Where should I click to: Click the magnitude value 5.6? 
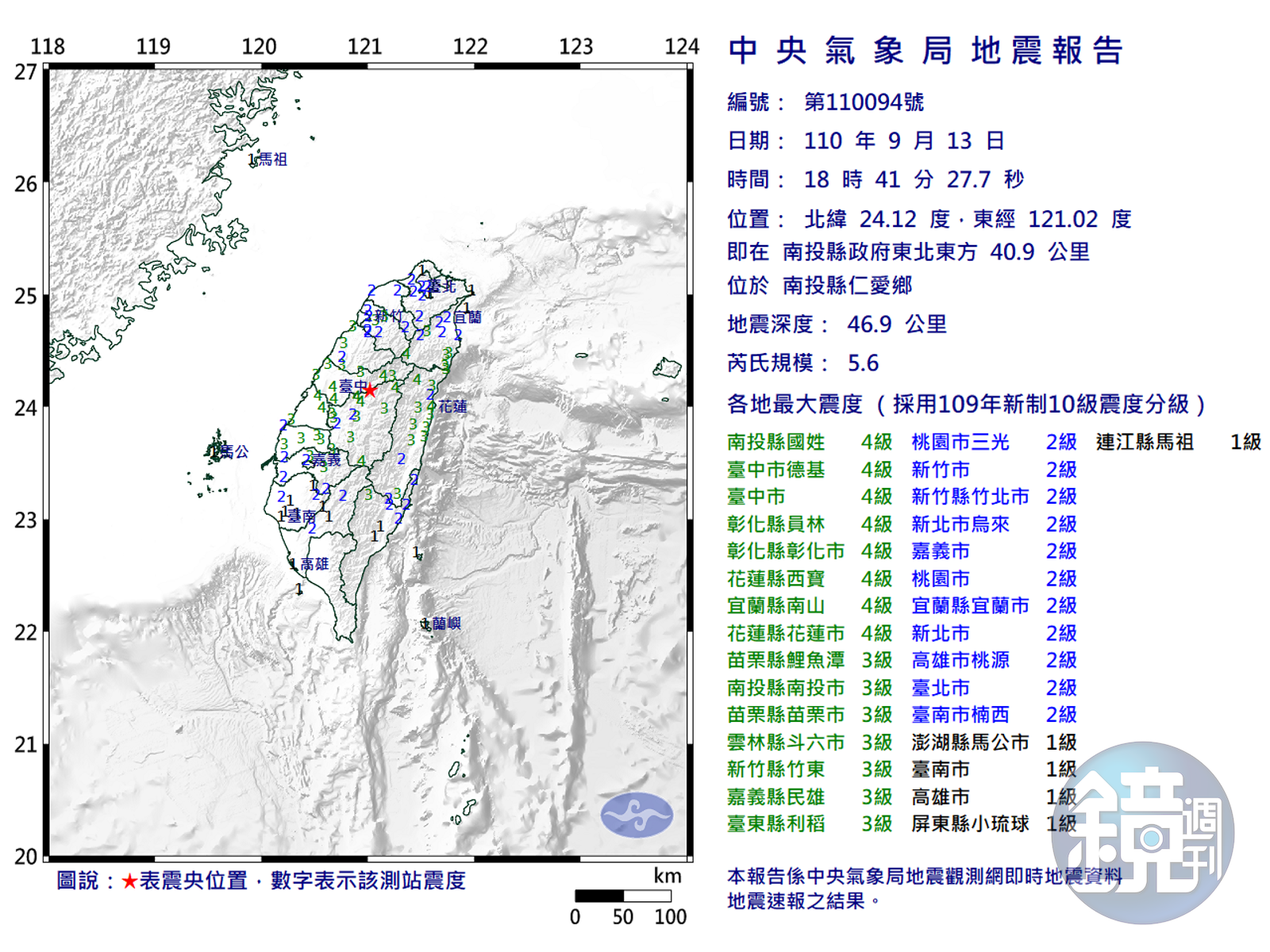click(863, 363)
